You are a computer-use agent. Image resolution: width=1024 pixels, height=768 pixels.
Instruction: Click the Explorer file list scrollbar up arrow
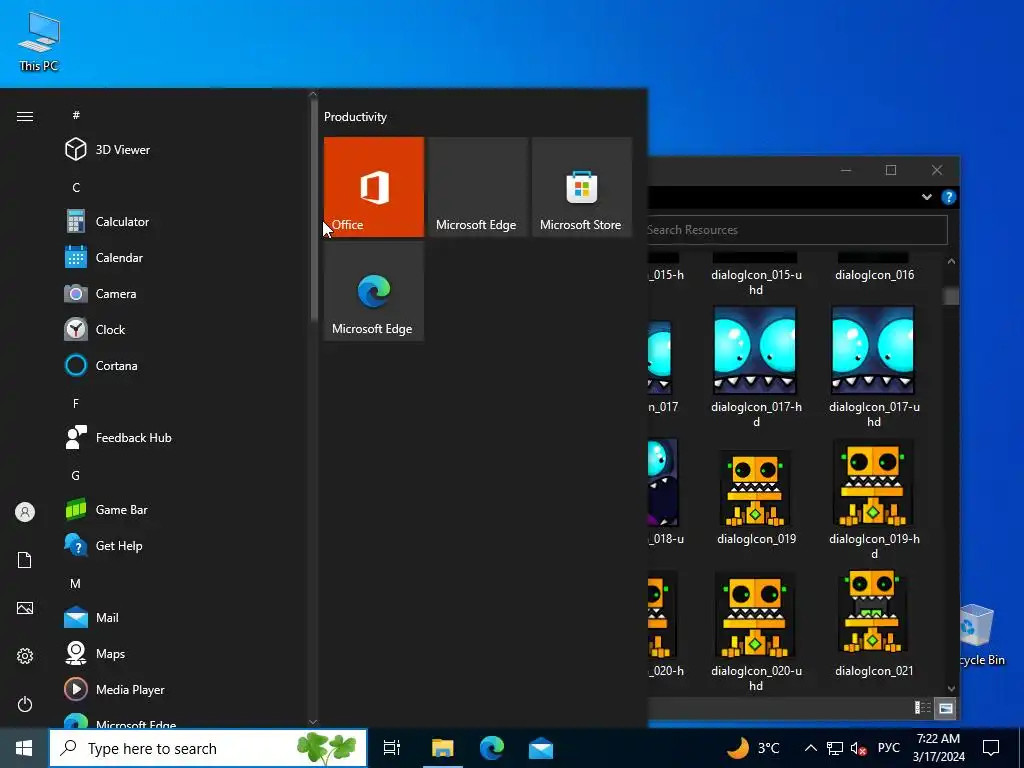951,261
